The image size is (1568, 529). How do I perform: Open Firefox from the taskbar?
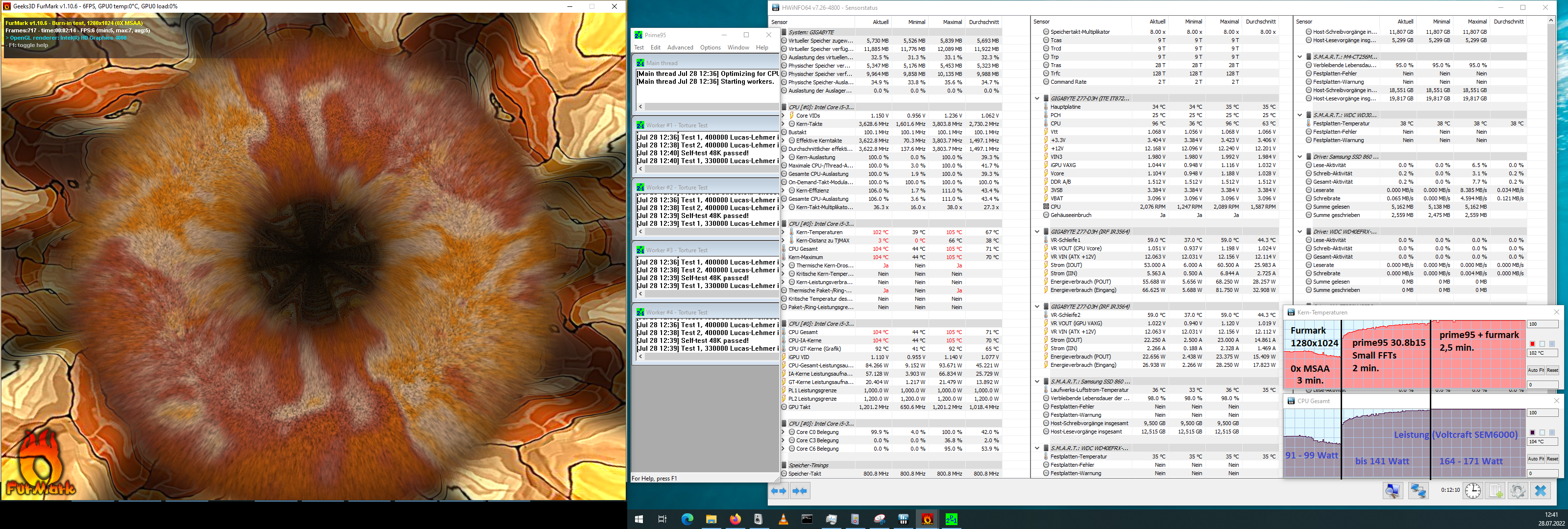pyautogui.click(x=735, y=519)
